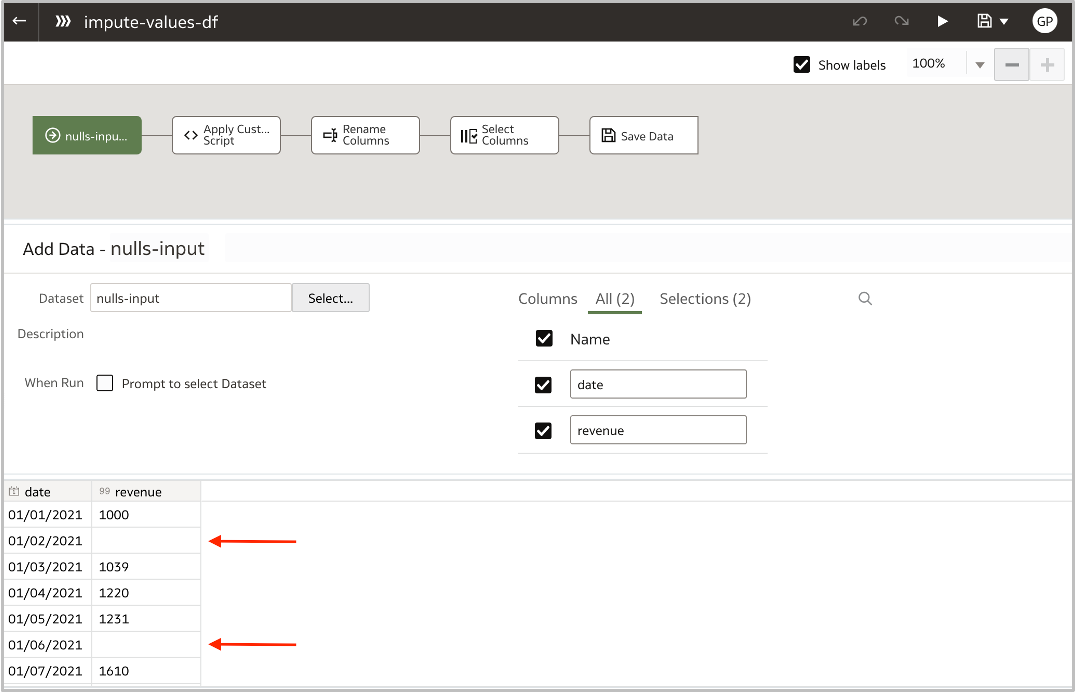Open the Select Columns step

pyautogui.click(x=504, y=135)
